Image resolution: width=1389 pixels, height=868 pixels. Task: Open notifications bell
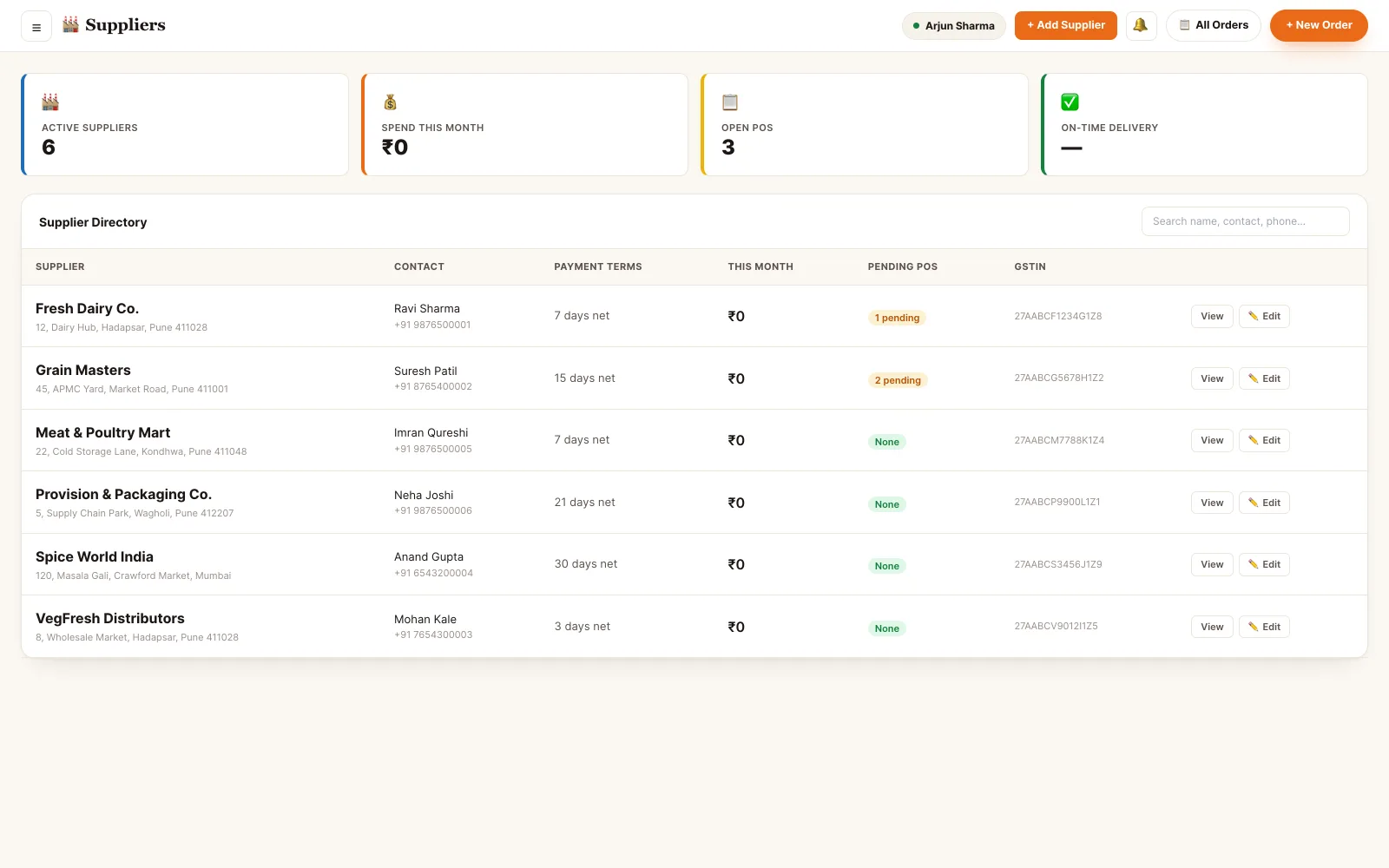click(x=1141, y=25)
